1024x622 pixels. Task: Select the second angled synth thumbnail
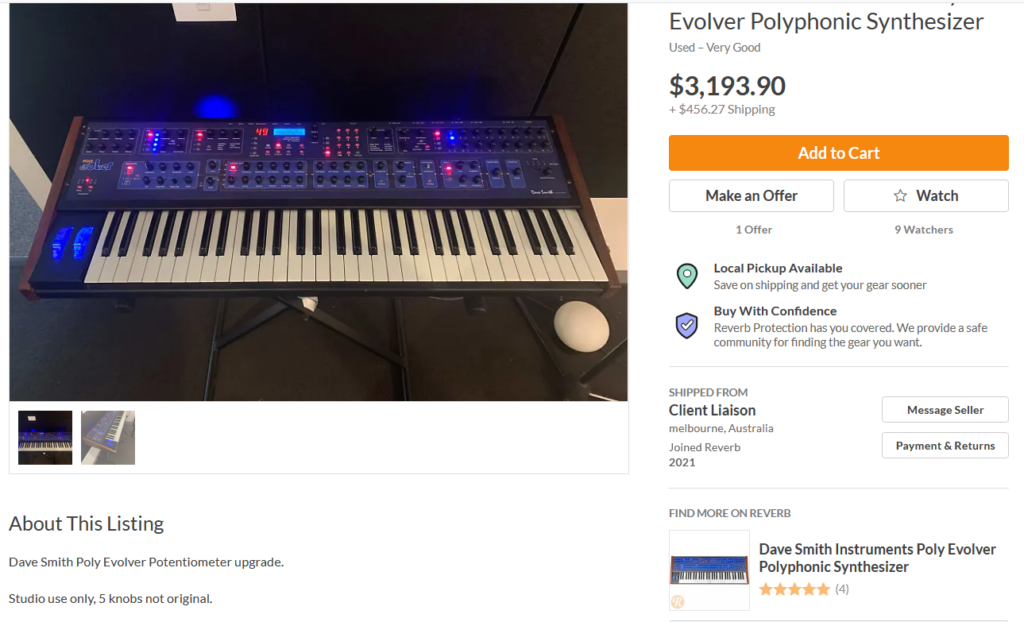[108, 438]
